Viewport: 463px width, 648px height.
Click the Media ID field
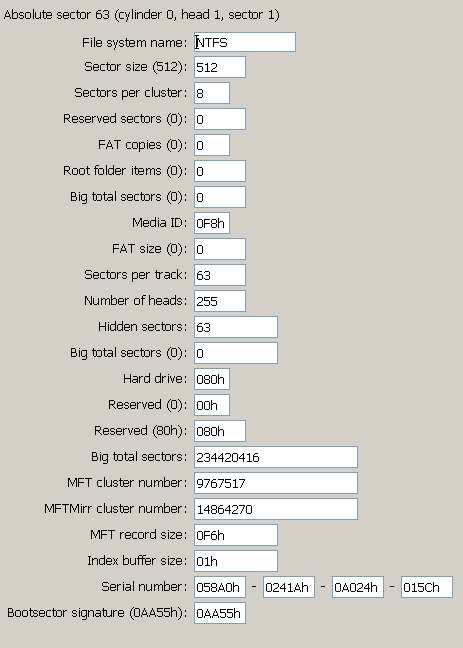click(x=212, y=223)
